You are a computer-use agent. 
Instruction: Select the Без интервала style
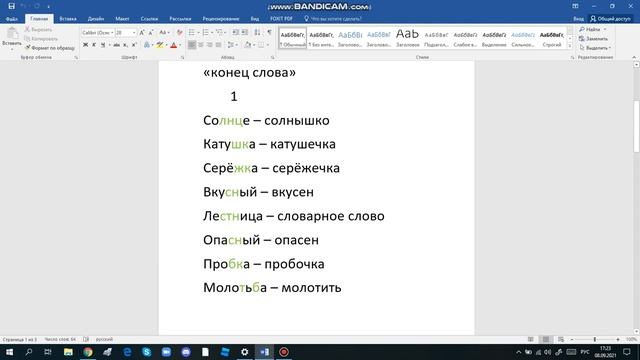(321, 38)
